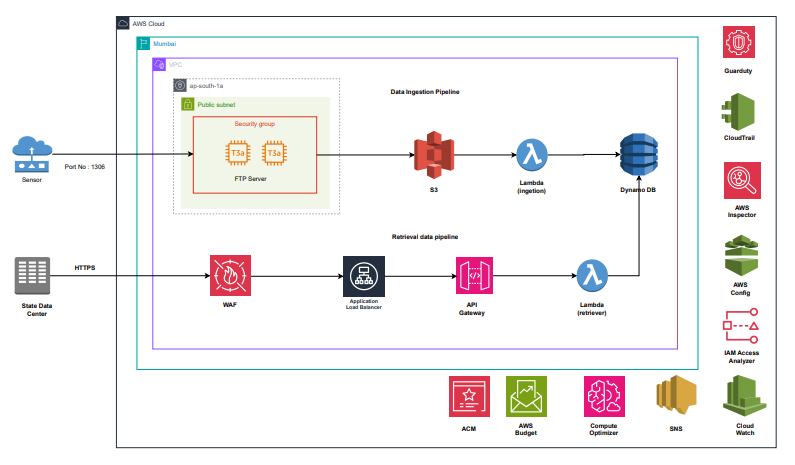Click the Application Load Balancer icon
This screenshot has width=795, height=465.
(x=363, y=274)
